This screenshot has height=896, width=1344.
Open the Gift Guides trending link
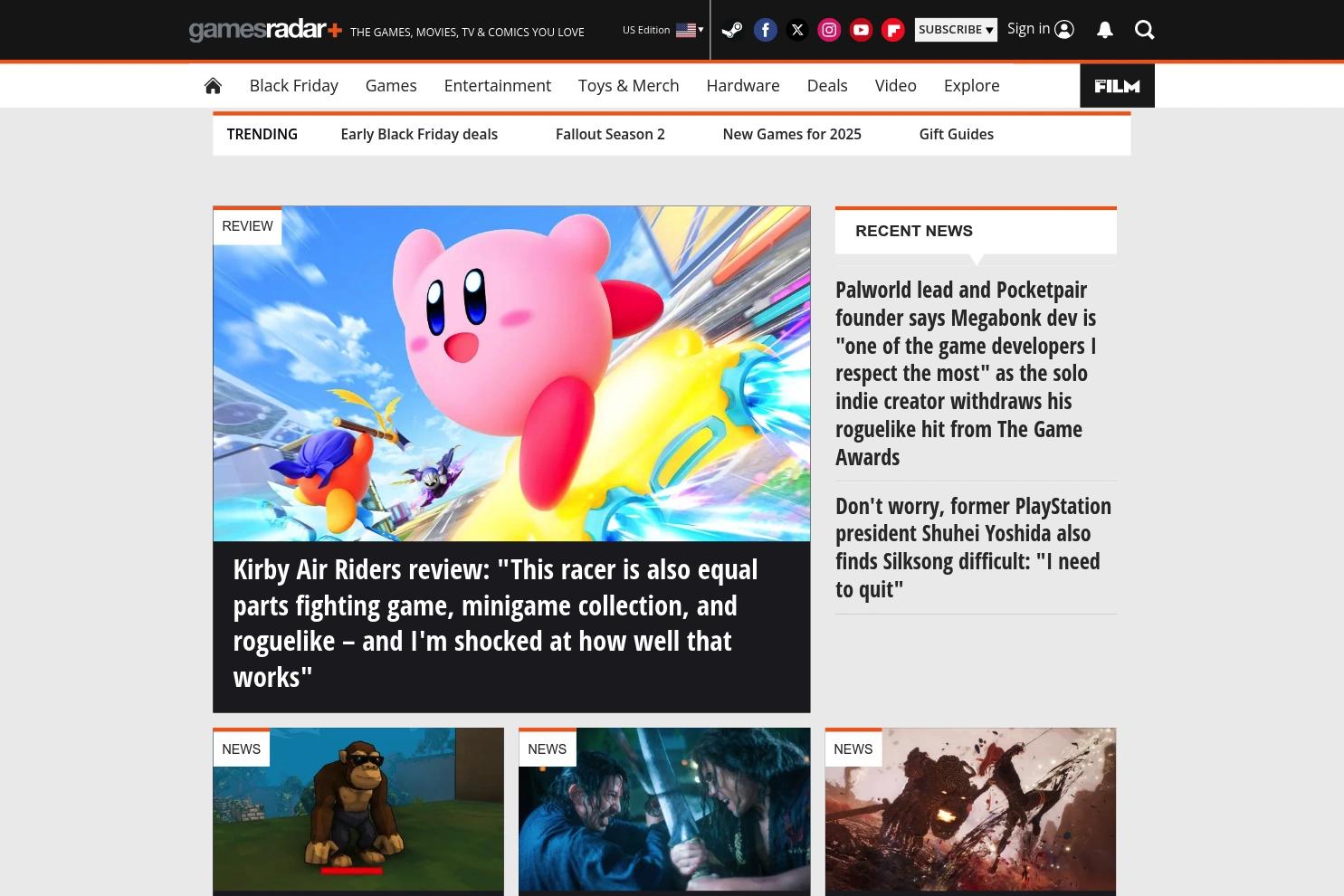coord(957,134)
